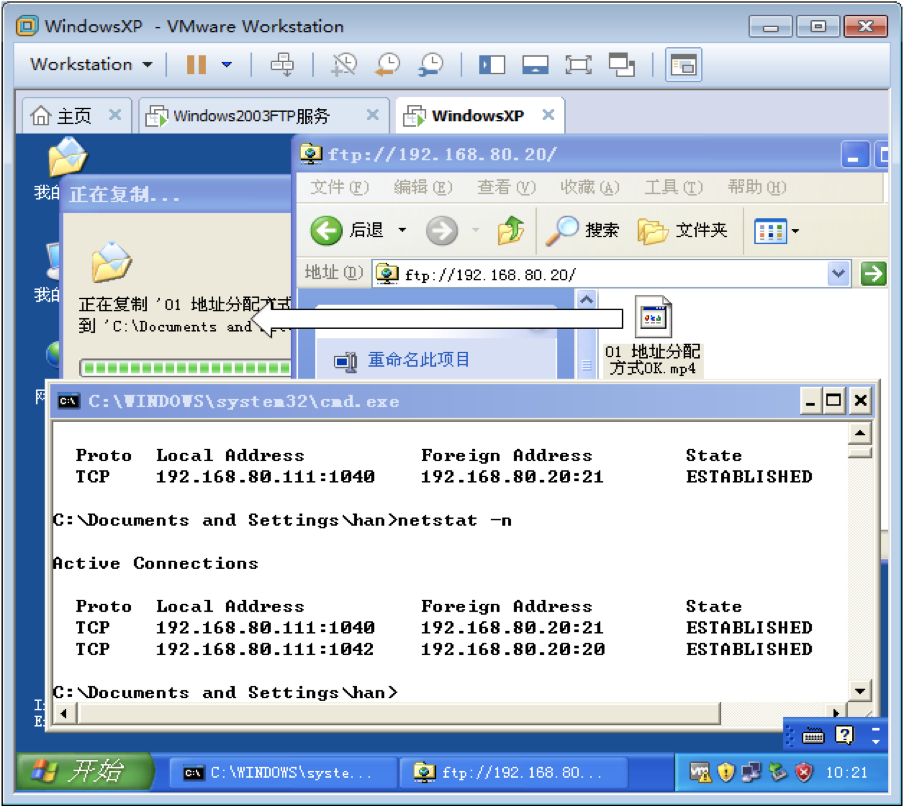This screenshot has height=806, width=904.
Task: Open the 帮助(H) menu
Action: click(756, 187)
